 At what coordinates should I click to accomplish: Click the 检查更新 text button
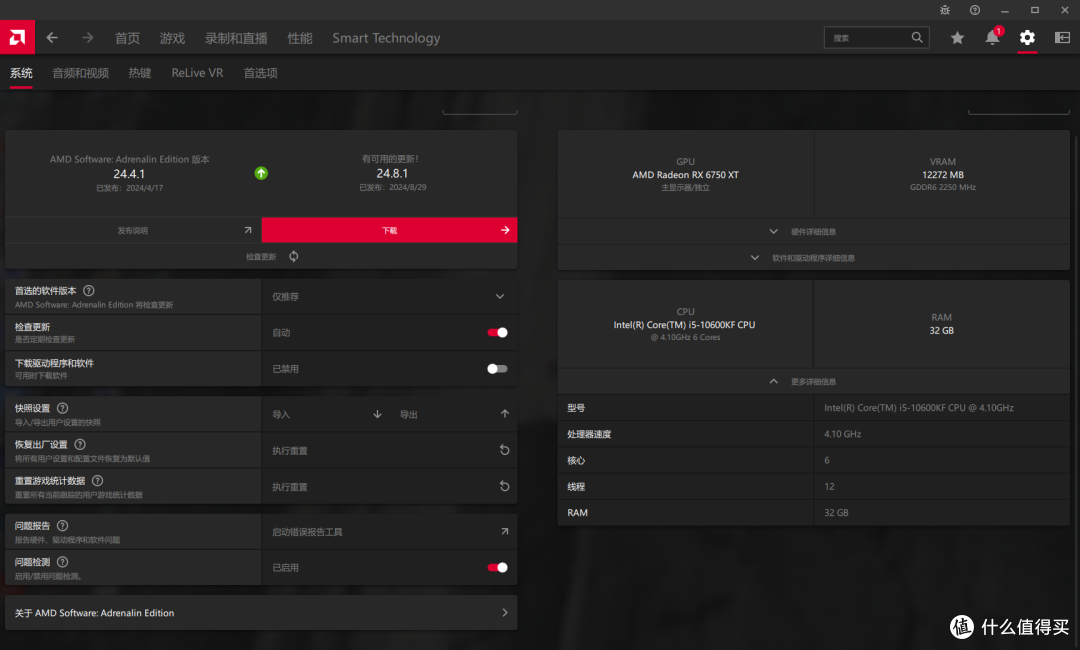click(261, 257)
